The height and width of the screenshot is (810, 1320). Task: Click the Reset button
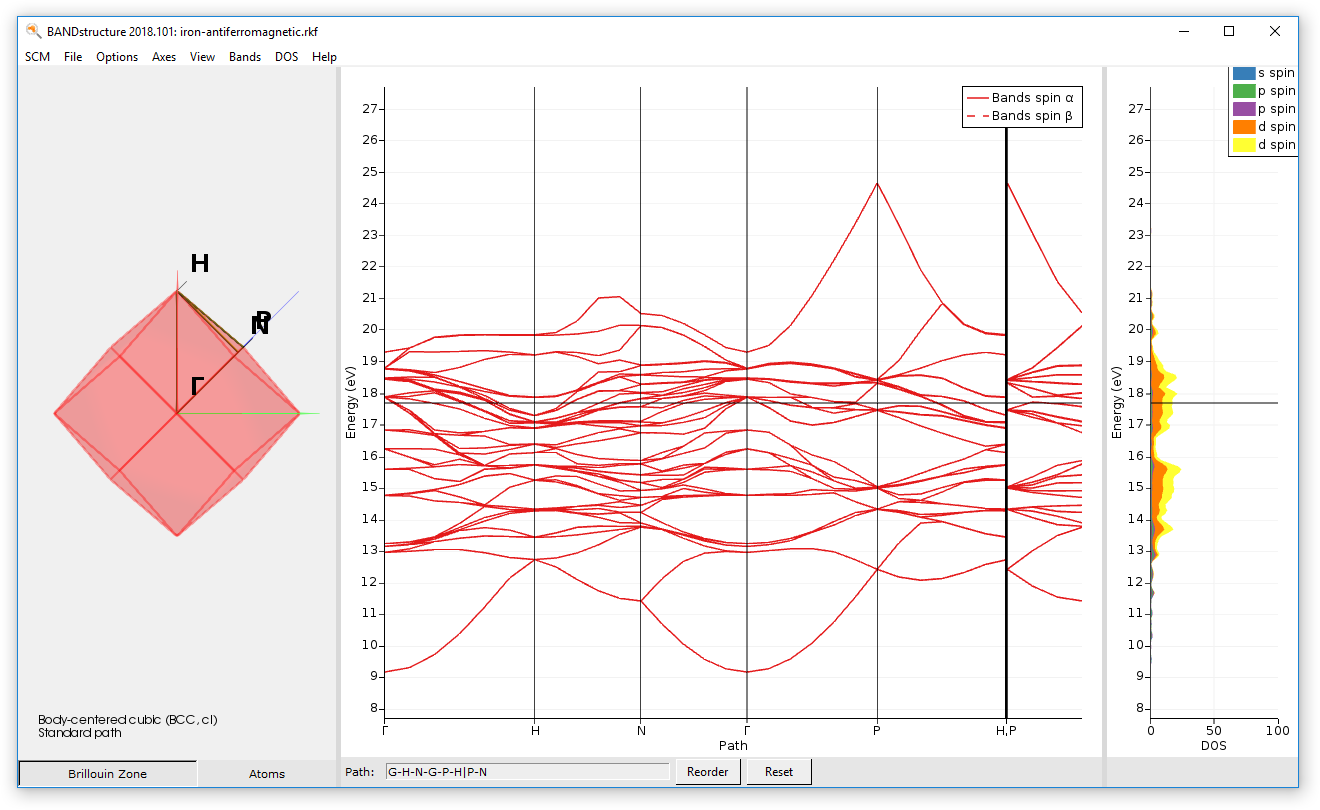click(x=778, y=771)
